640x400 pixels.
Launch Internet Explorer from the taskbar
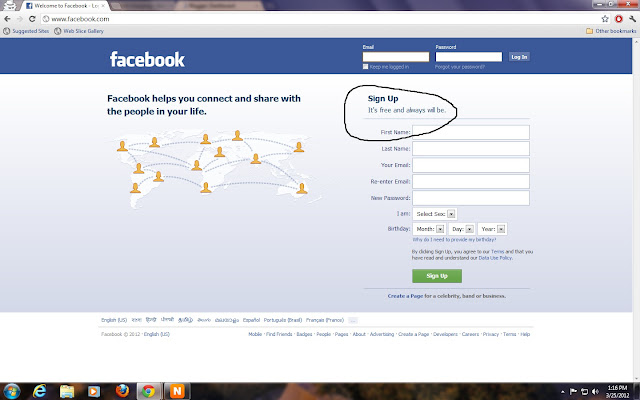click(39, 392)
